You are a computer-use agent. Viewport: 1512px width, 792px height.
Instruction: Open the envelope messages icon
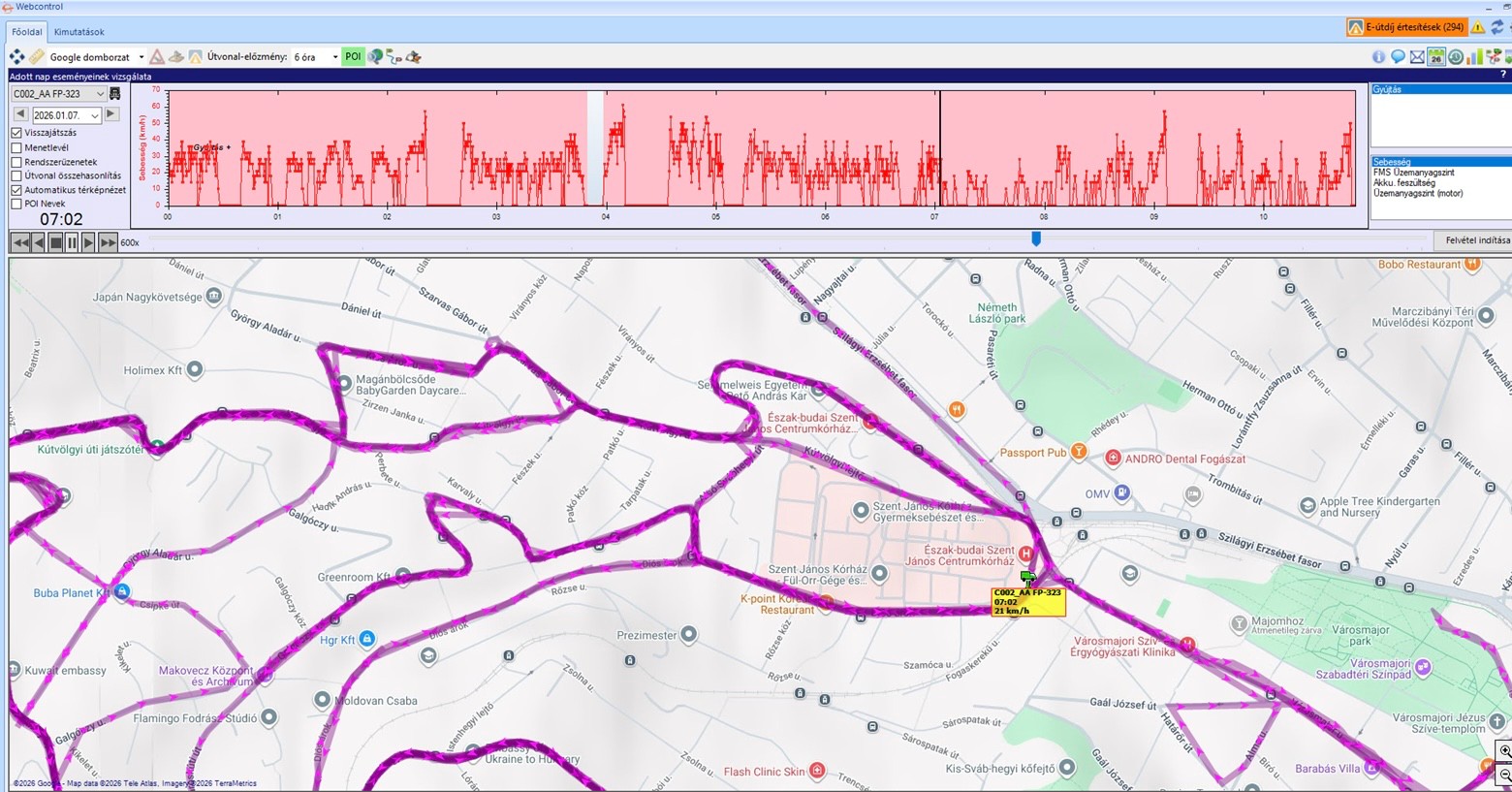click(1417, 57)
